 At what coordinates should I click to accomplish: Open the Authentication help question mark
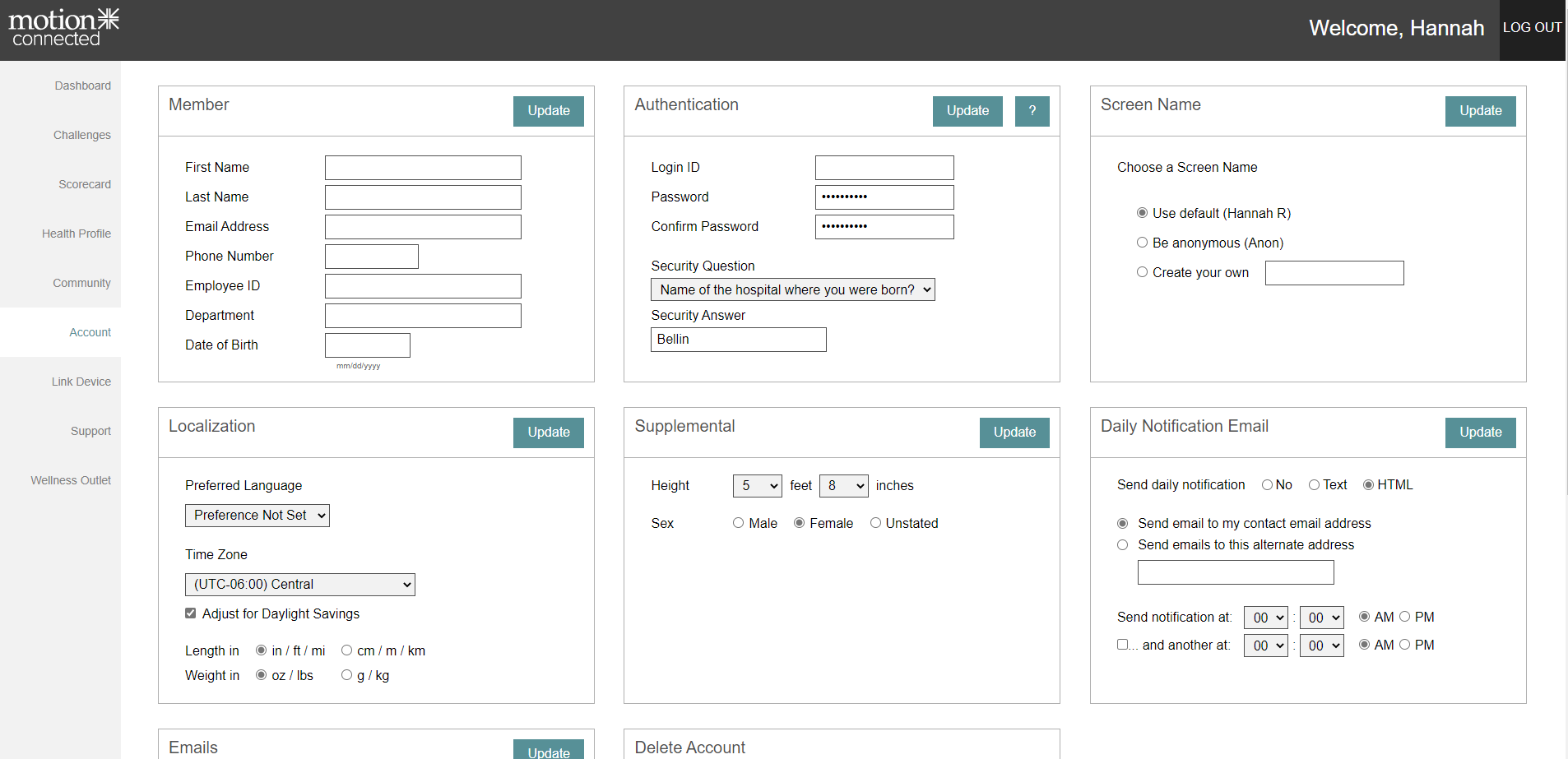click(1032, 111)
